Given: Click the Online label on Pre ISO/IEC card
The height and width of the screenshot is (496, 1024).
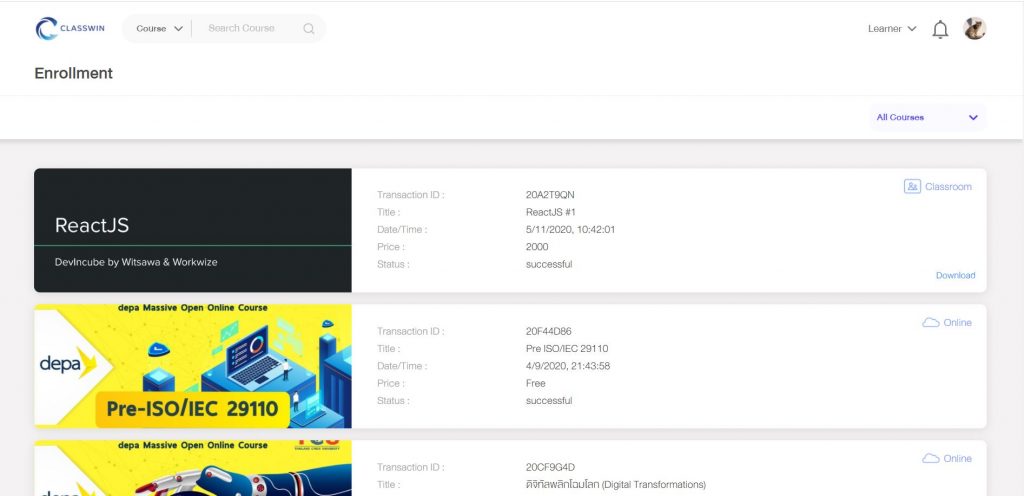Looking at the screenshot, I should coord(957,323).
